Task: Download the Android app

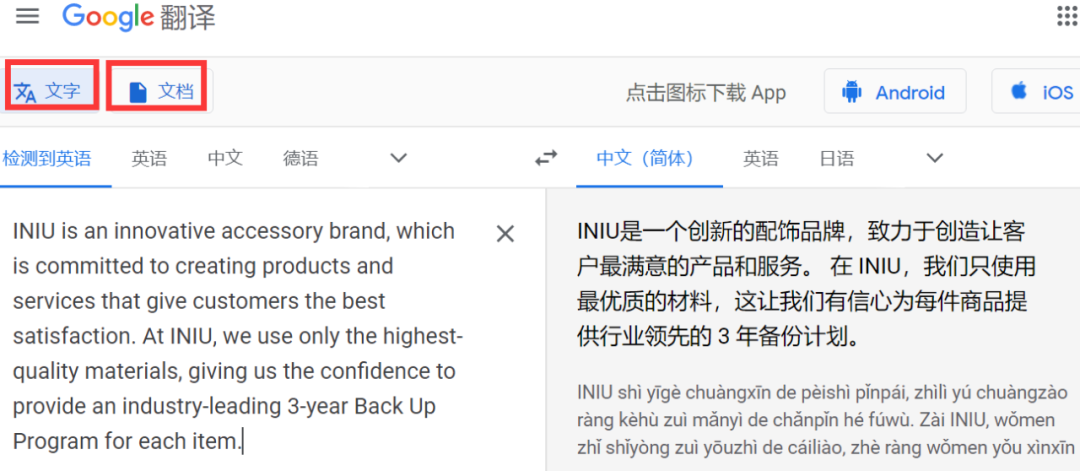Action: (x=895, y=92)
